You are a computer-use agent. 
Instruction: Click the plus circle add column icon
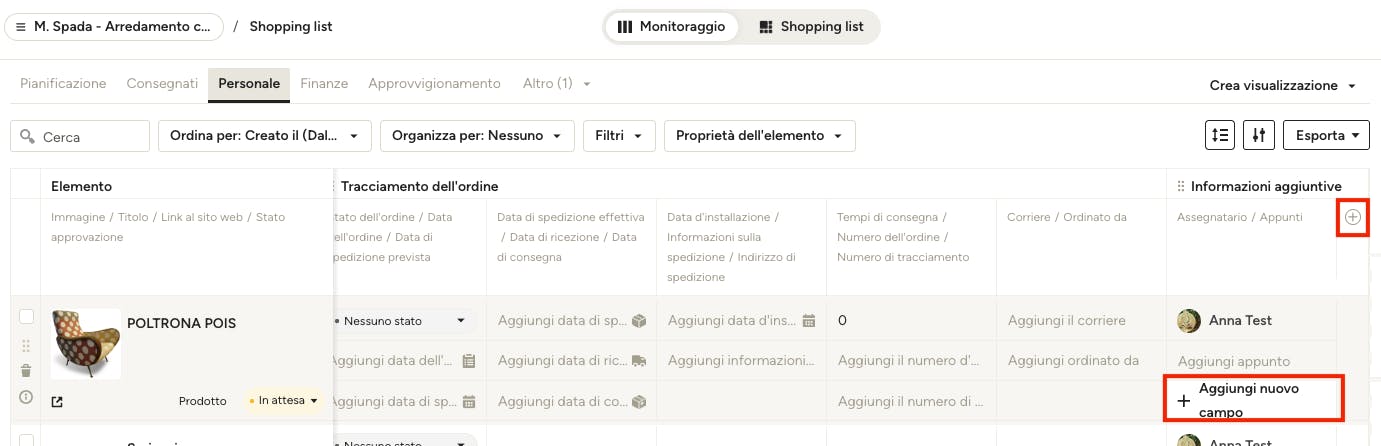[1353, 217]
